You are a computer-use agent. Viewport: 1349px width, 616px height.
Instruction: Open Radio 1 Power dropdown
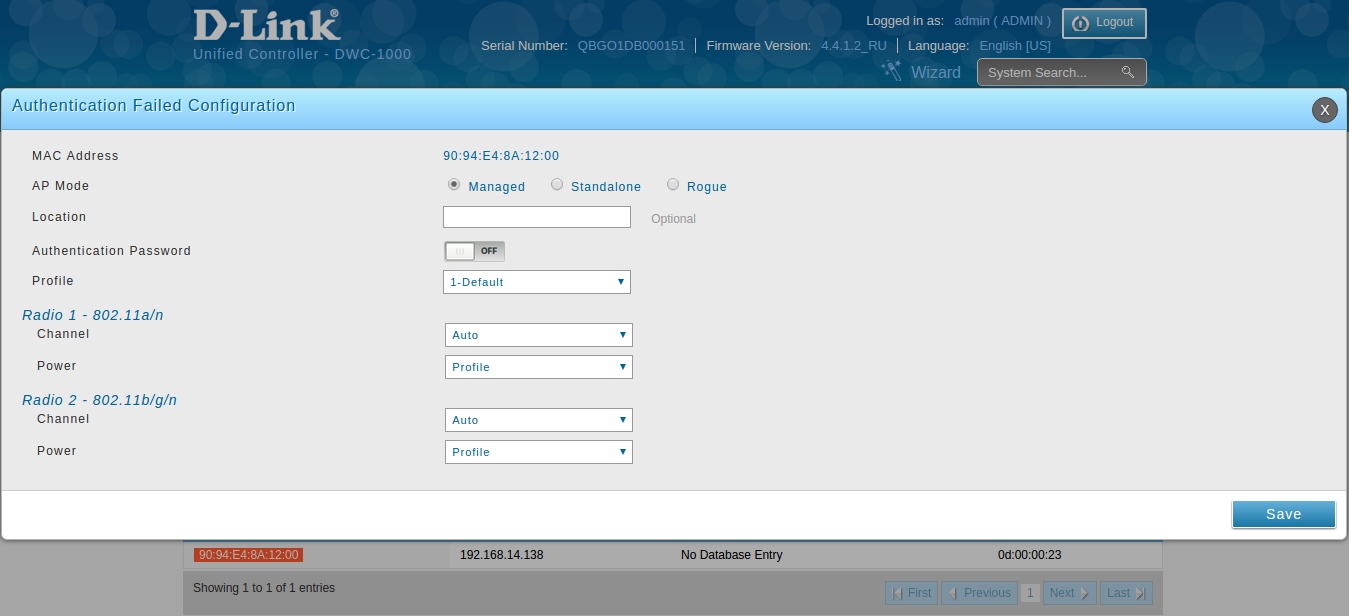click(538, 367)
